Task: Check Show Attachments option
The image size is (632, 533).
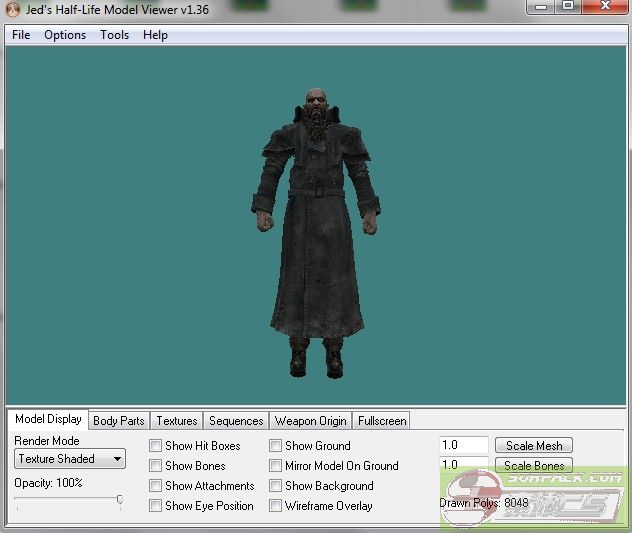Action: (x=156, y=486)
